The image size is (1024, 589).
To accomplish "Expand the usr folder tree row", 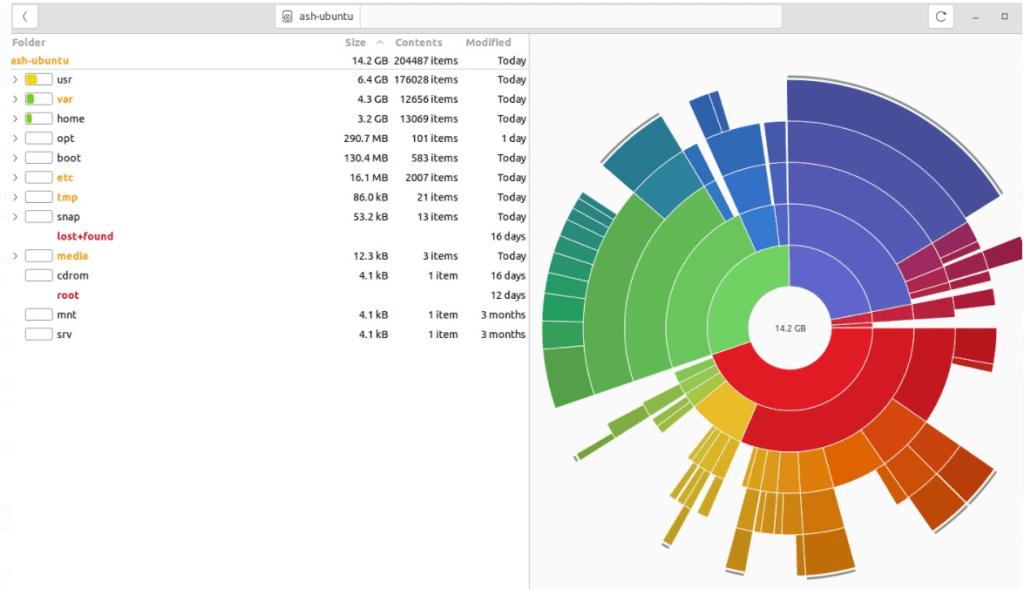I will pos(15,80).
